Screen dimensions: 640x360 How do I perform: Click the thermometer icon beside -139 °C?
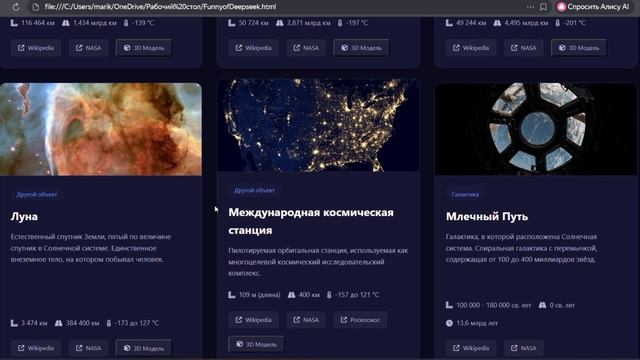point(126,23)
